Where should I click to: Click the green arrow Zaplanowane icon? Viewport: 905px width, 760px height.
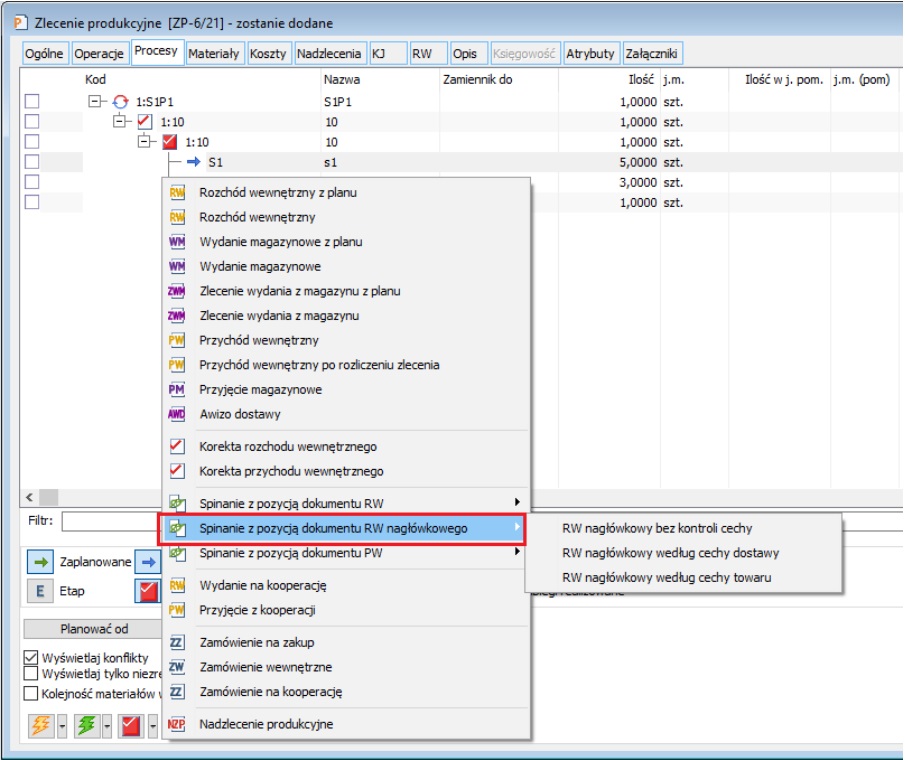[40, 562]
